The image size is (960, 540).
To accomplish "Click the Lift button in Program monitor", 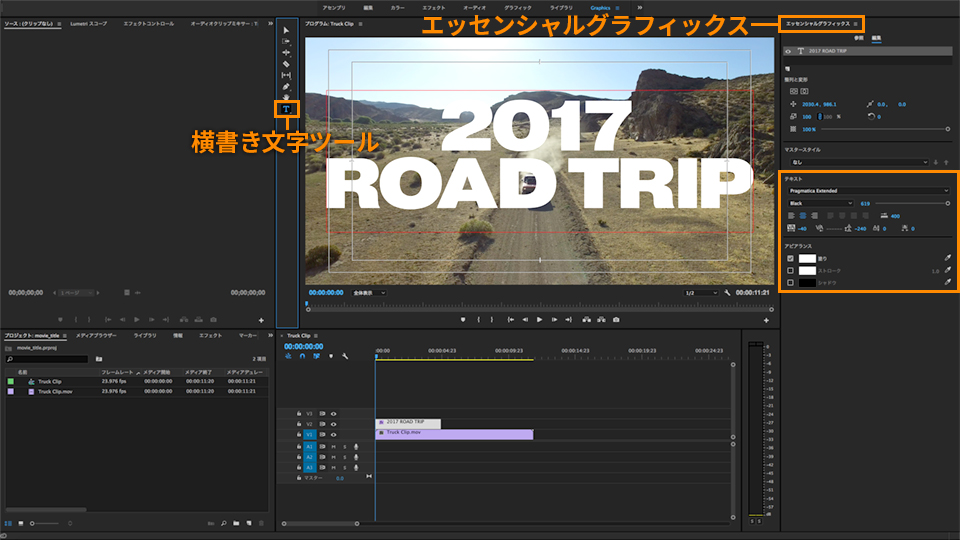I will (x=587, y=320).
